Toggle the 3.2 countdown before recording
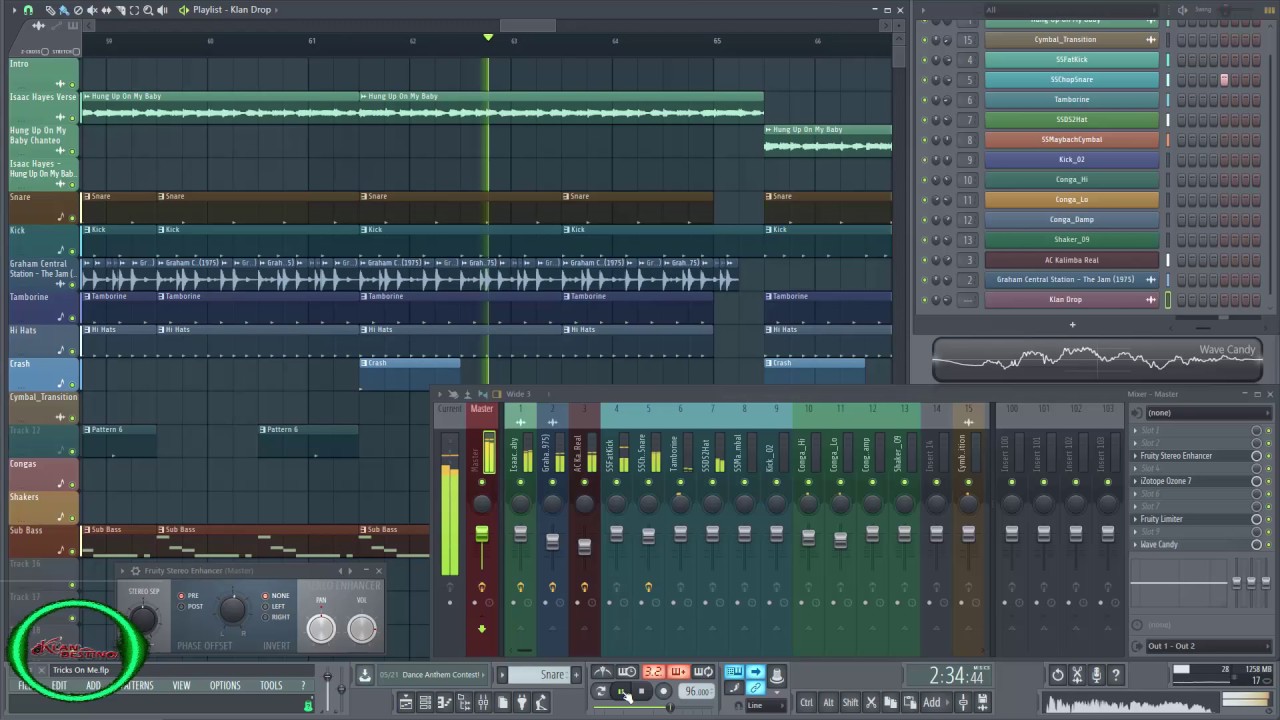Screen dimensions: 1280x720 pyautogui.click(x=654, y=672)
